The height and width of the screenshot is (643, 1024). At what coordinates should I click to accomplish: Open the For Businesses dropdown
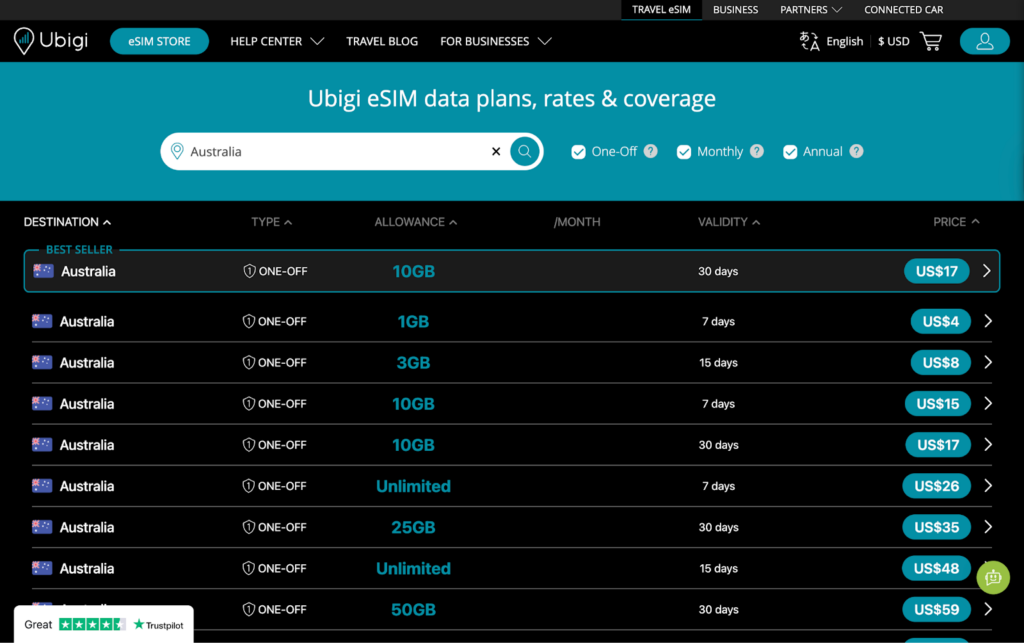tap(495, 41)
